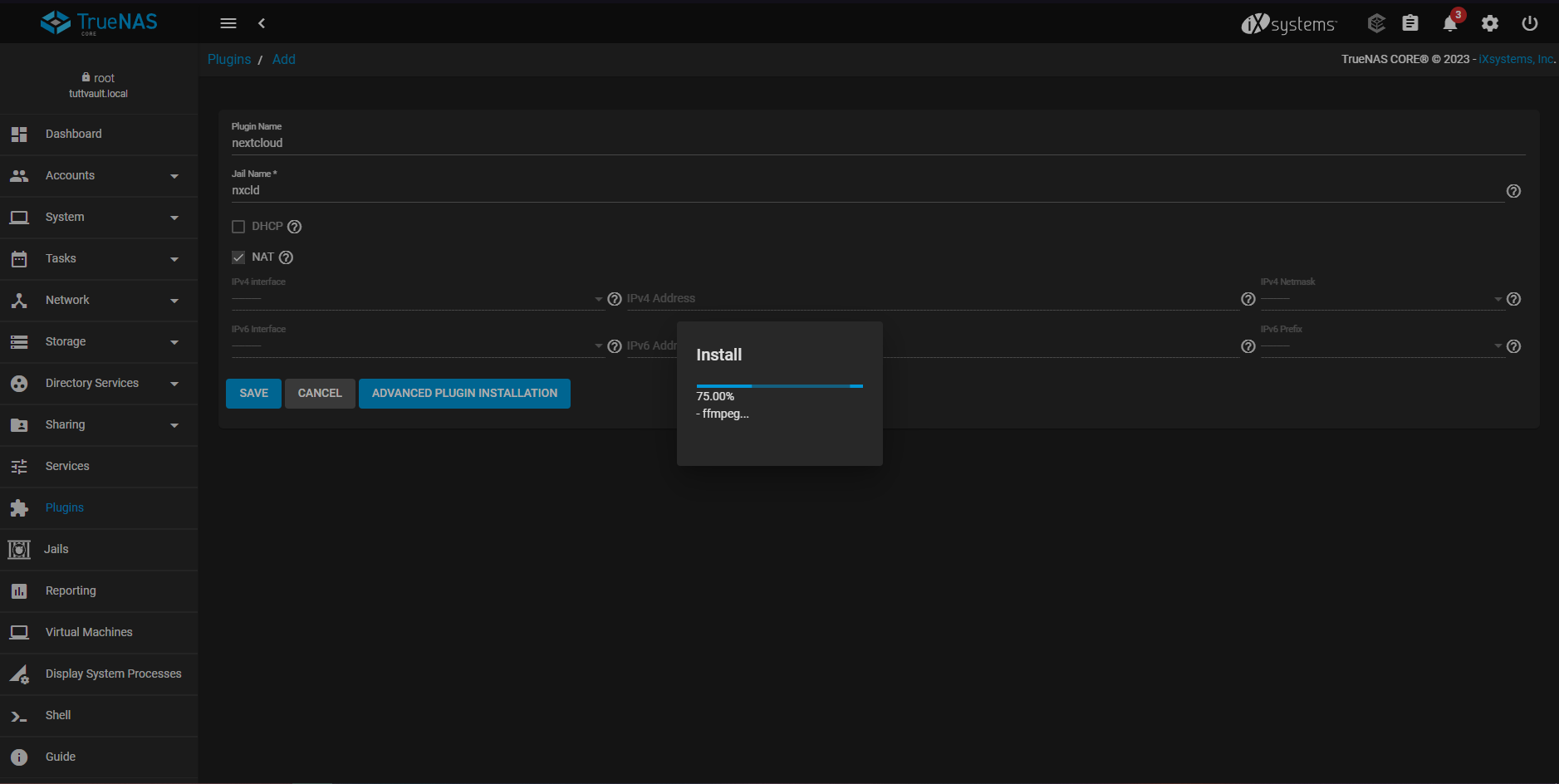Click the Install progress bar
1559x784 pixels.
[780, 386]
